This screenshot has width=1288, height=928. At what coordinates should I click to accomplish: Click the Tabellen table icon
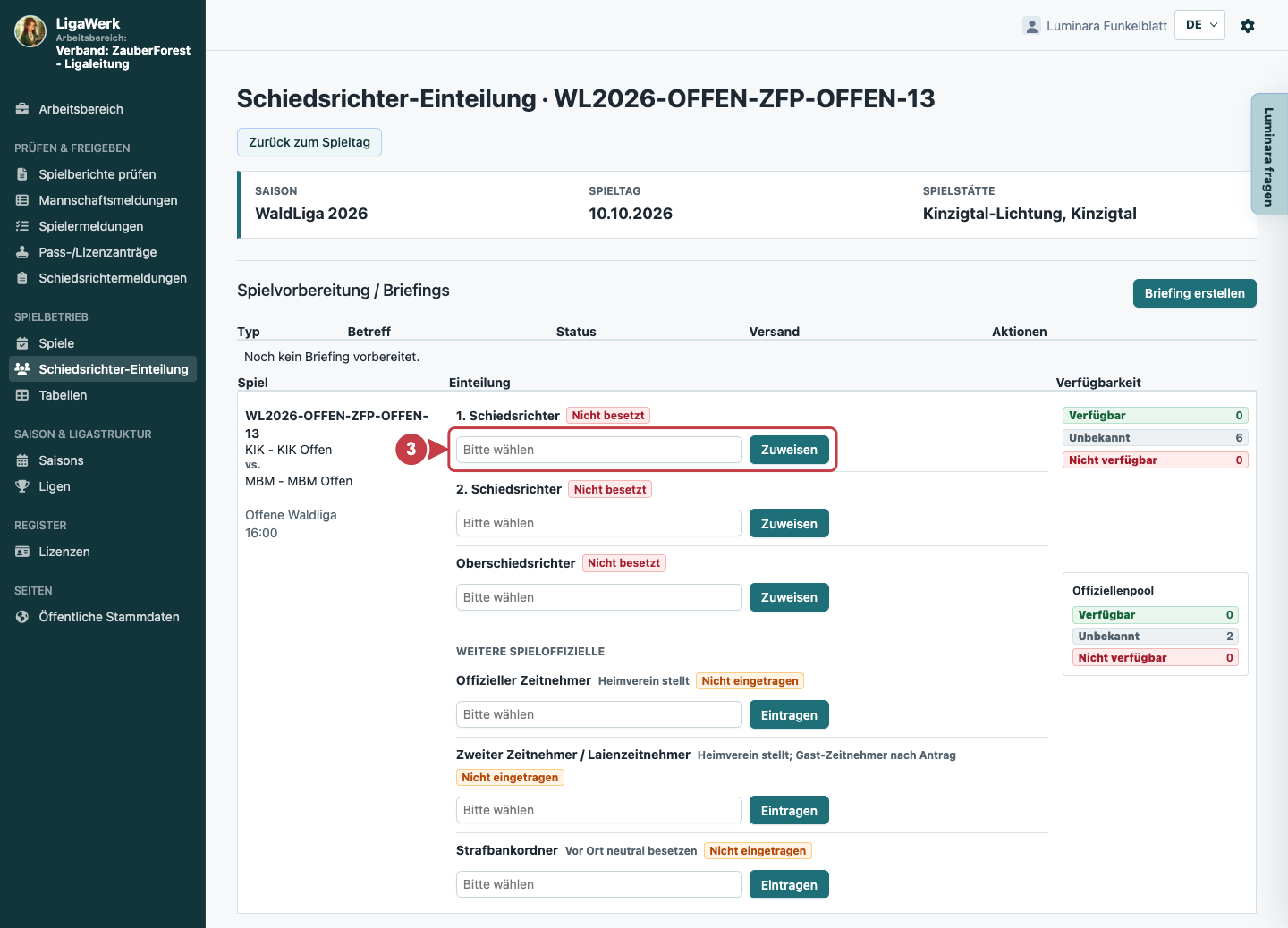22,395
